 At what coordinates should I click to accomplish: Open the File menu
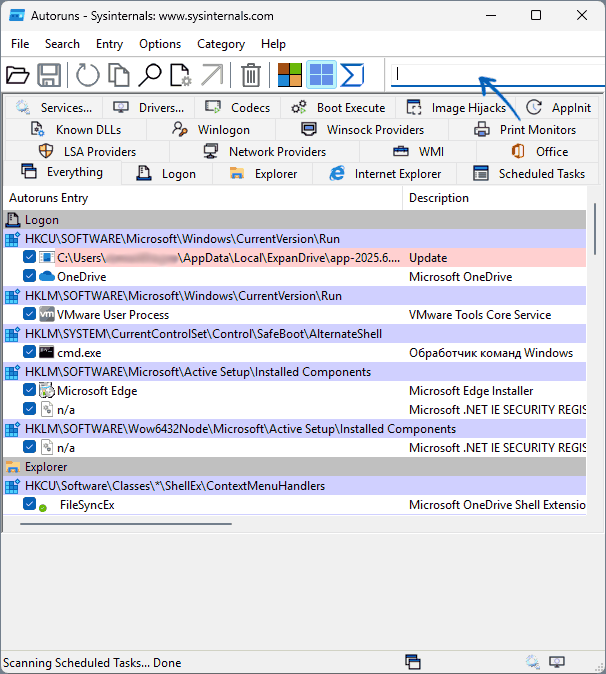coord(20,44)
